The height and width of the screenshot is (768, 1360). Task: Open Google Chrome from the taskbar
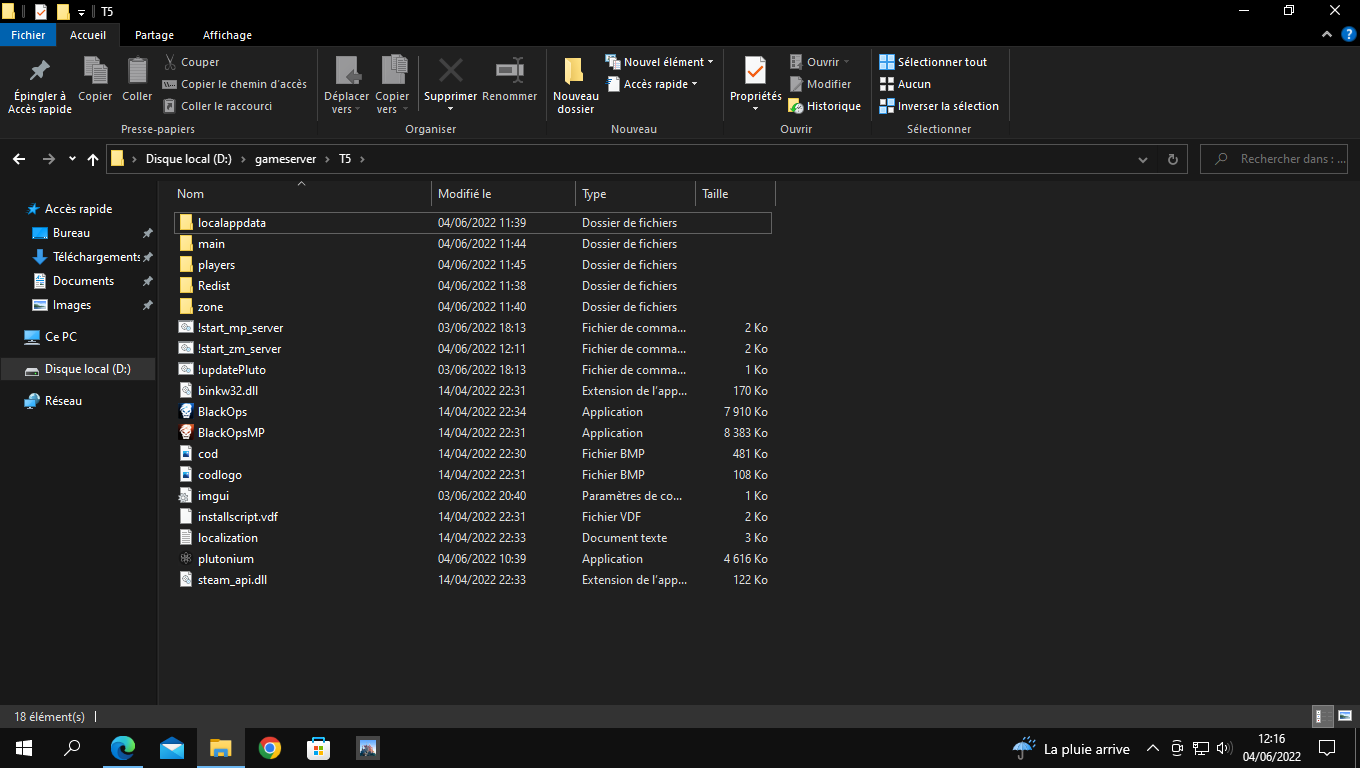point(269,748)
